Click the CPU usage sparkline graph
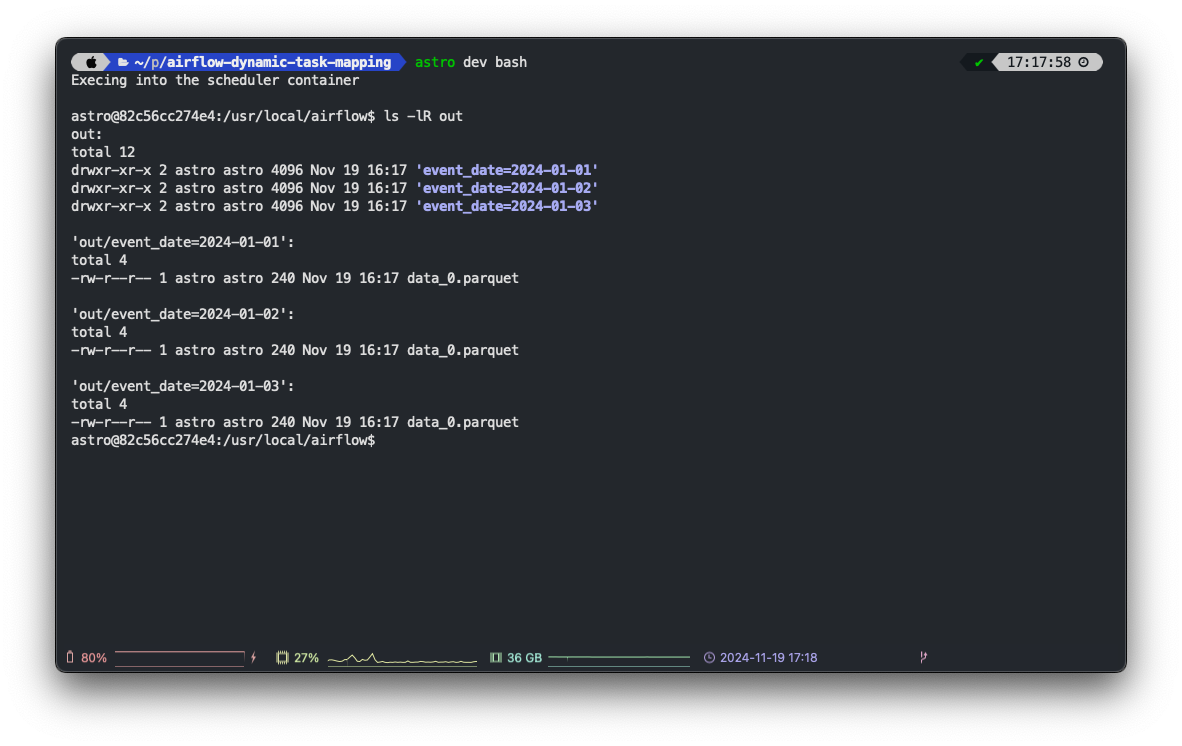The width and height of the screenshot is (1182, 746). (400, 657)
